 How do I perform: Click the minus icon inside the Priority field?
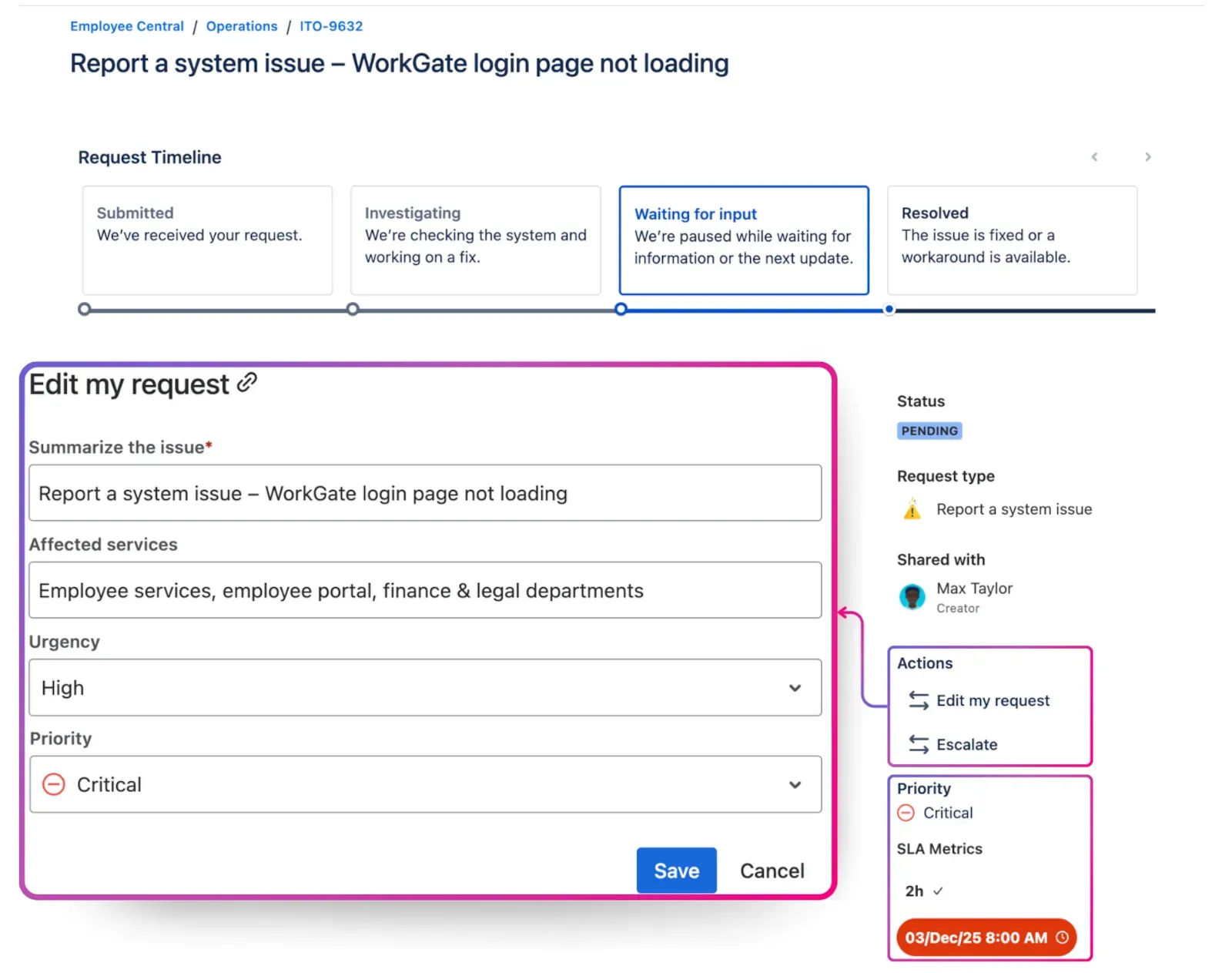[54, 784]
